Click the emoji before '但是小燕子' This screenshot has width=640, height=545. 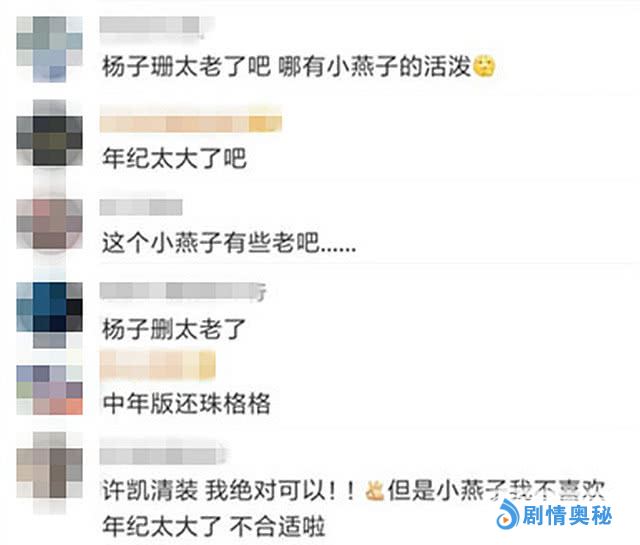pyautogui.click(x=375, y=490)
